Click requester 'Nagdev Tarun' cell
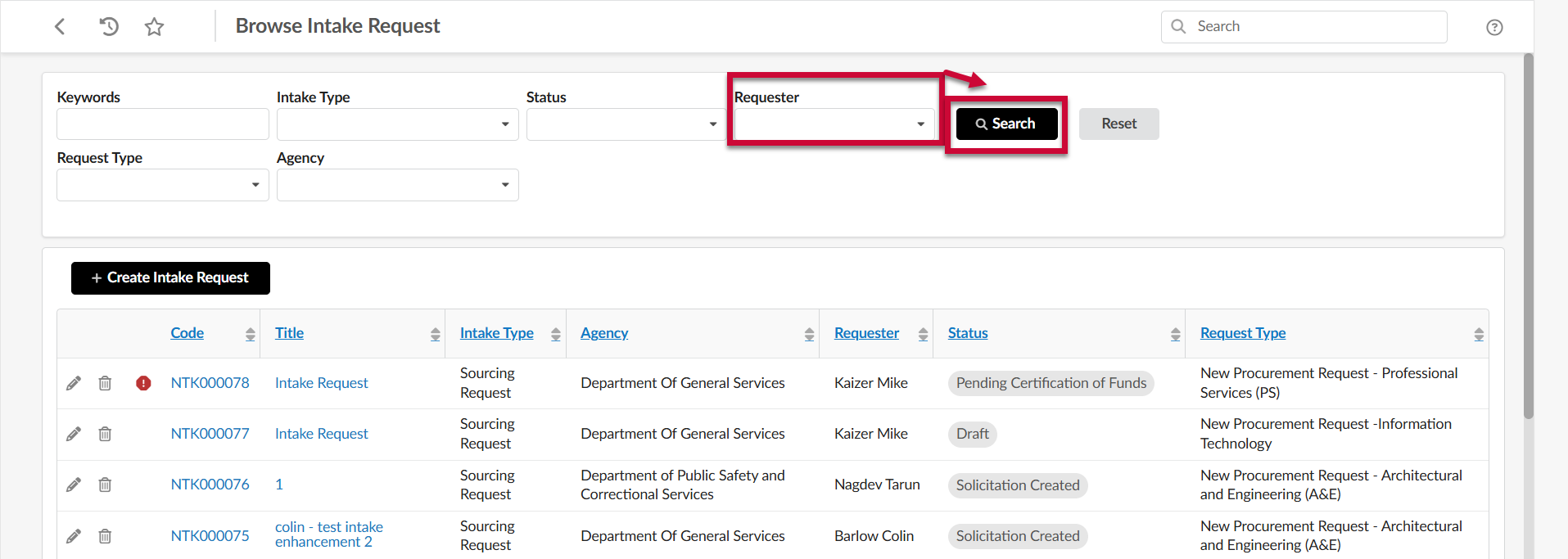The height and width of the screenshot is (559, 1568). (877, 485)
